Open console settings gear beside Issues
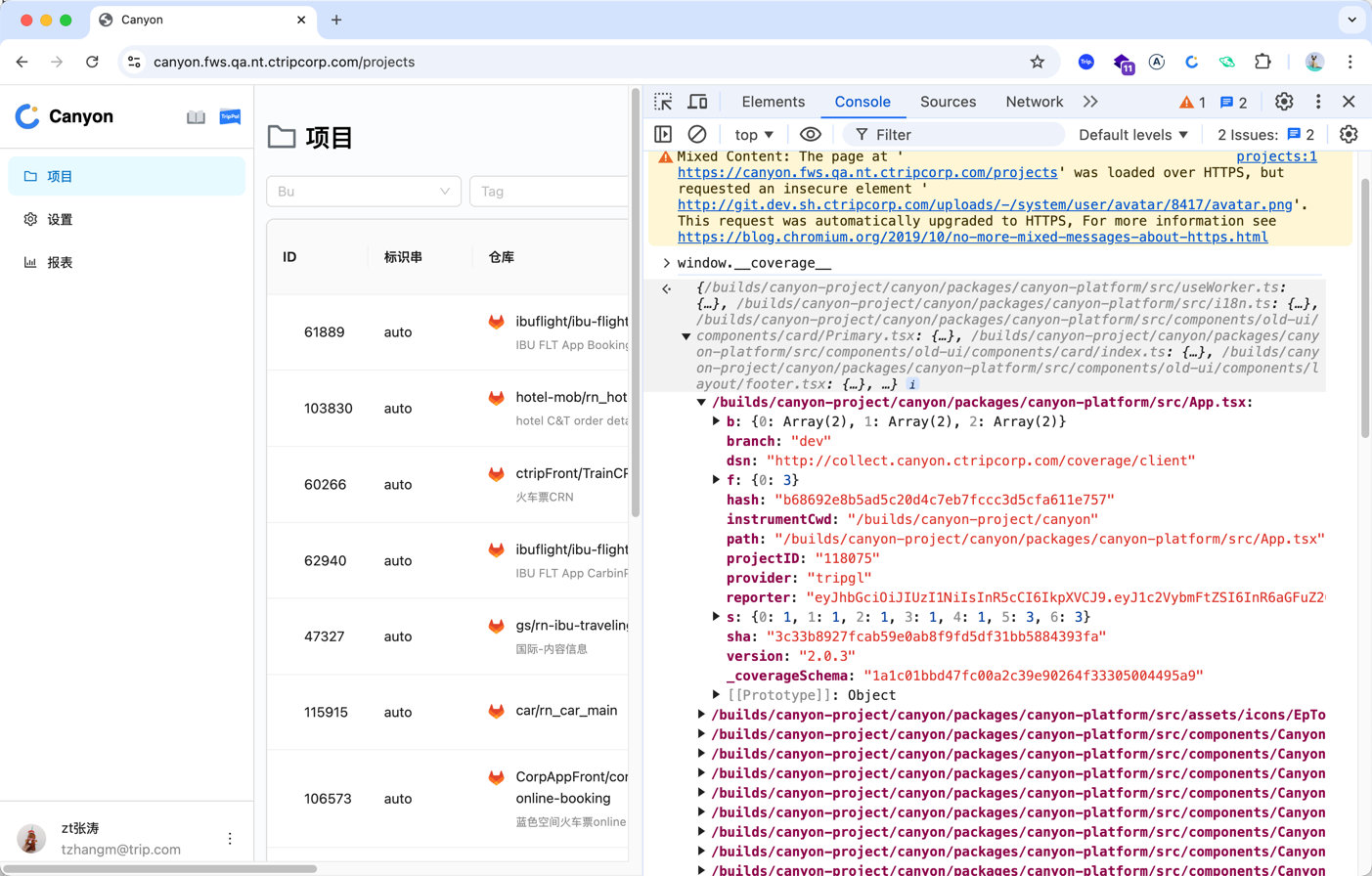The image size is (1372, 876). pos(1349,135)
